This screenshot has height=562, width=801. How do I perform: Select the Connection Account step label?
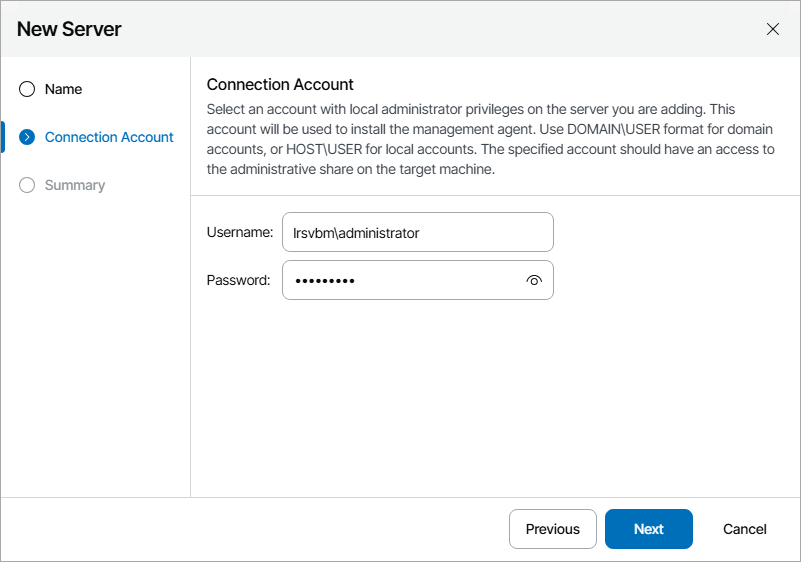coord(109,137)
